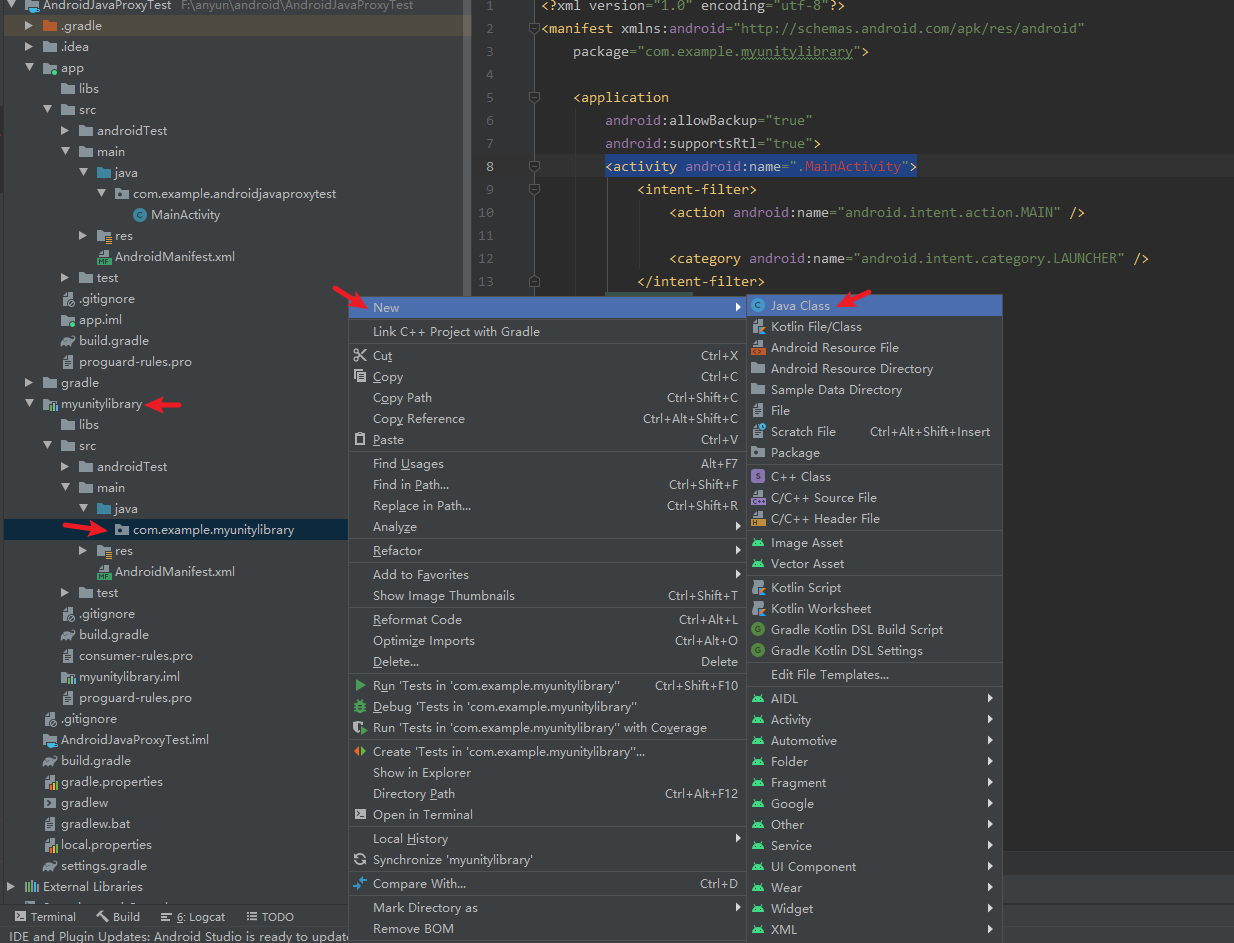1234x943 pixels.
Task: Open the Local History submenu
Action: 548,839
